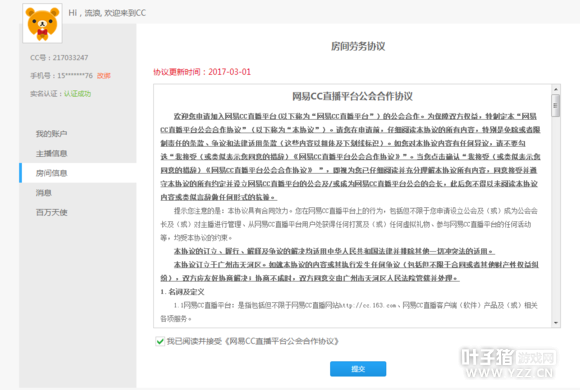580x390 pixels.
Task: Click the 改绑 link beside the phone number
Action: click(x=104, y=75)
